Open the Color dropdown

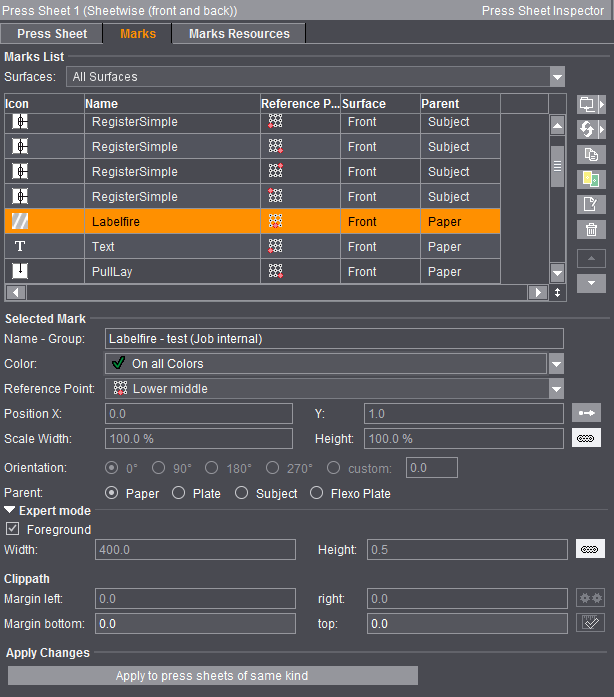[556, 364]
